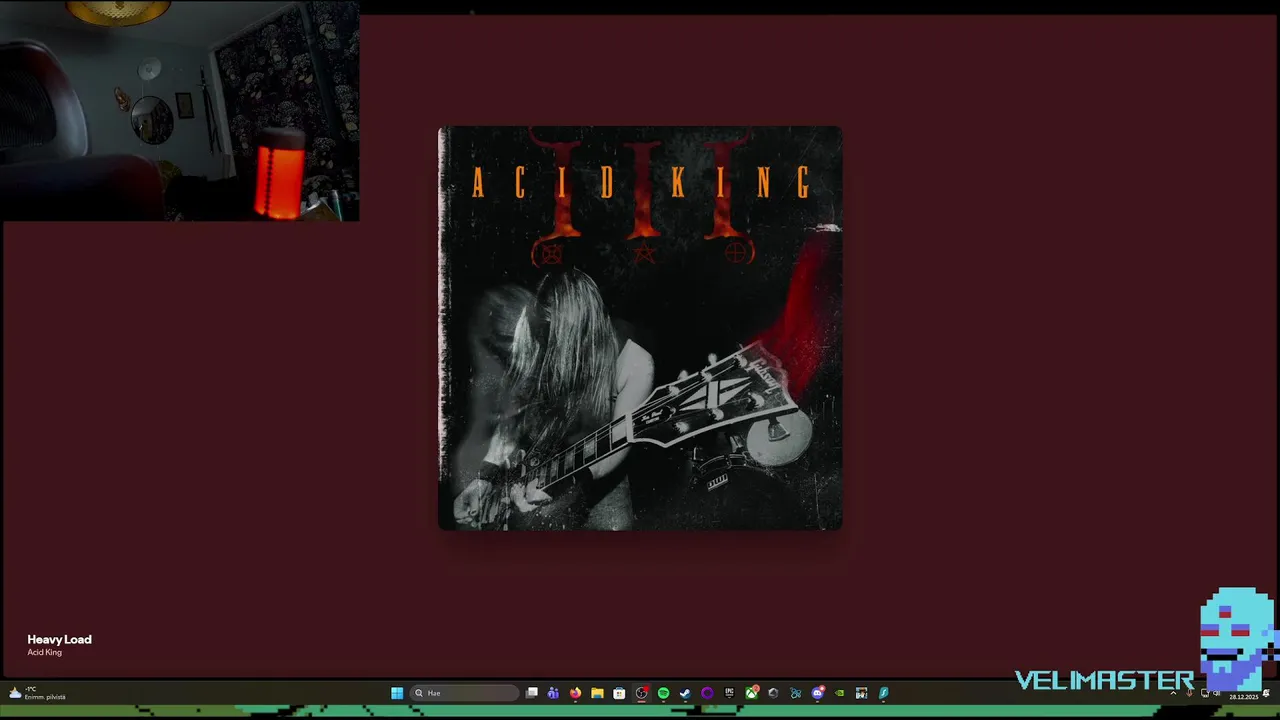This screenshot has height=720, width=1280.
Task: Open the weather widget showing Enimm. pilvistä
Action: [x=36, y=693]
